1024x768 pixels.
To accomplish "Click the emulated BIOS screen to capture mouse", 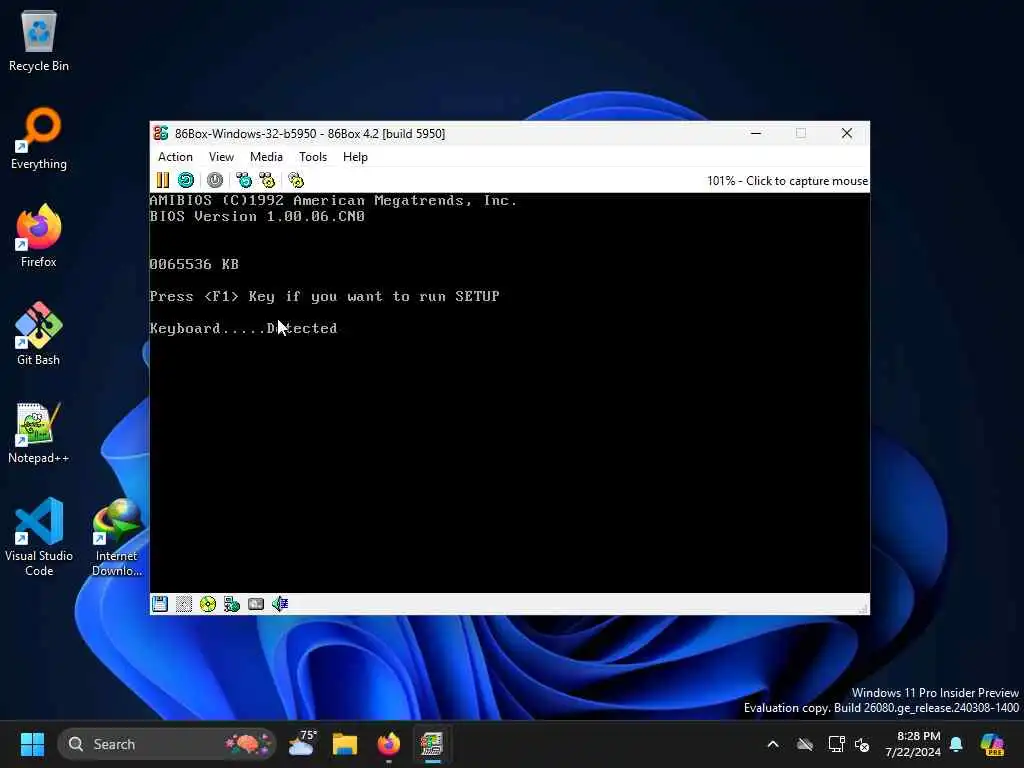I will click(x=509, y=392).
